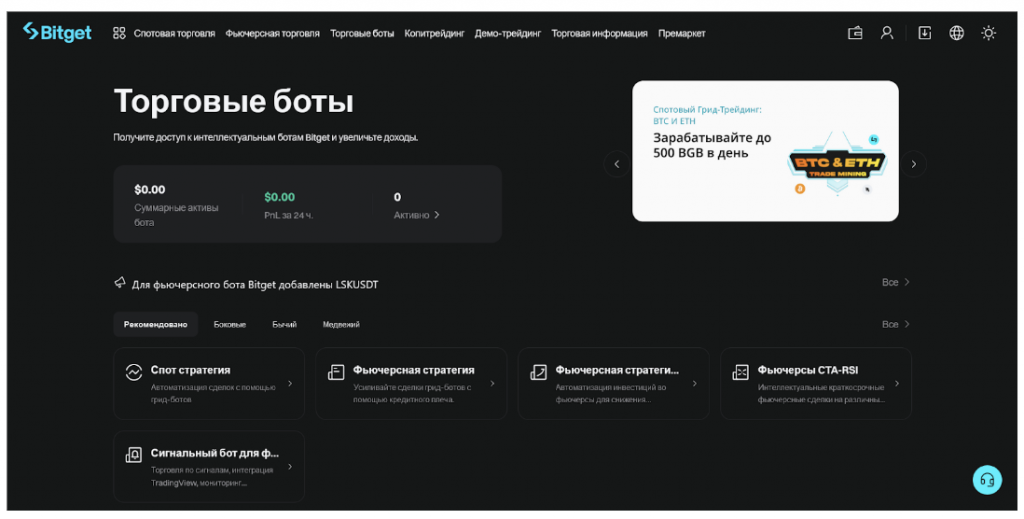Select the Боковые tab
This screenshot has height=519, width=1024.
(x=230, y=324)
